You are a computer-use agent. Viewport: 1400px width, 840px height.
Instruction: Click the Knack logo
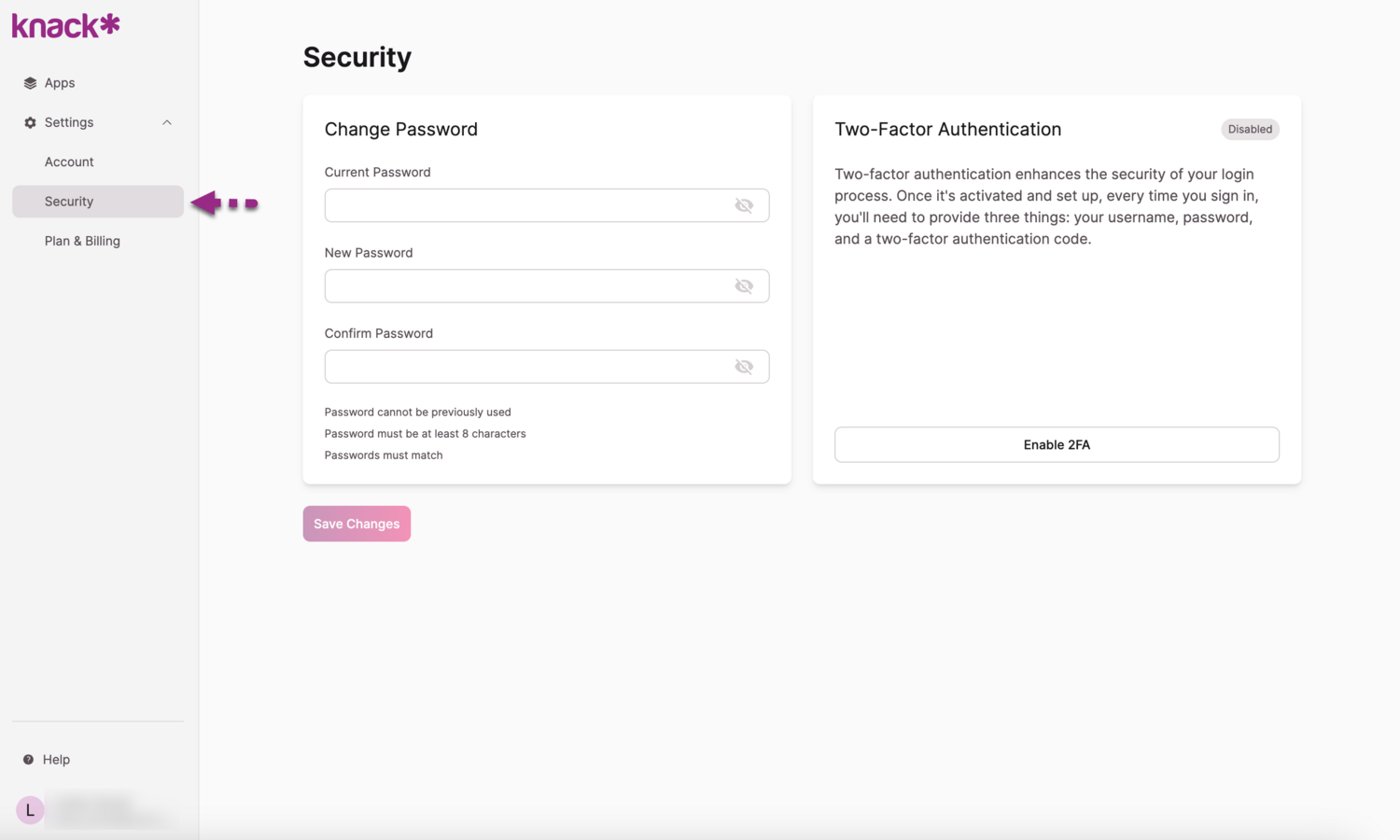[x=64, y=25]
